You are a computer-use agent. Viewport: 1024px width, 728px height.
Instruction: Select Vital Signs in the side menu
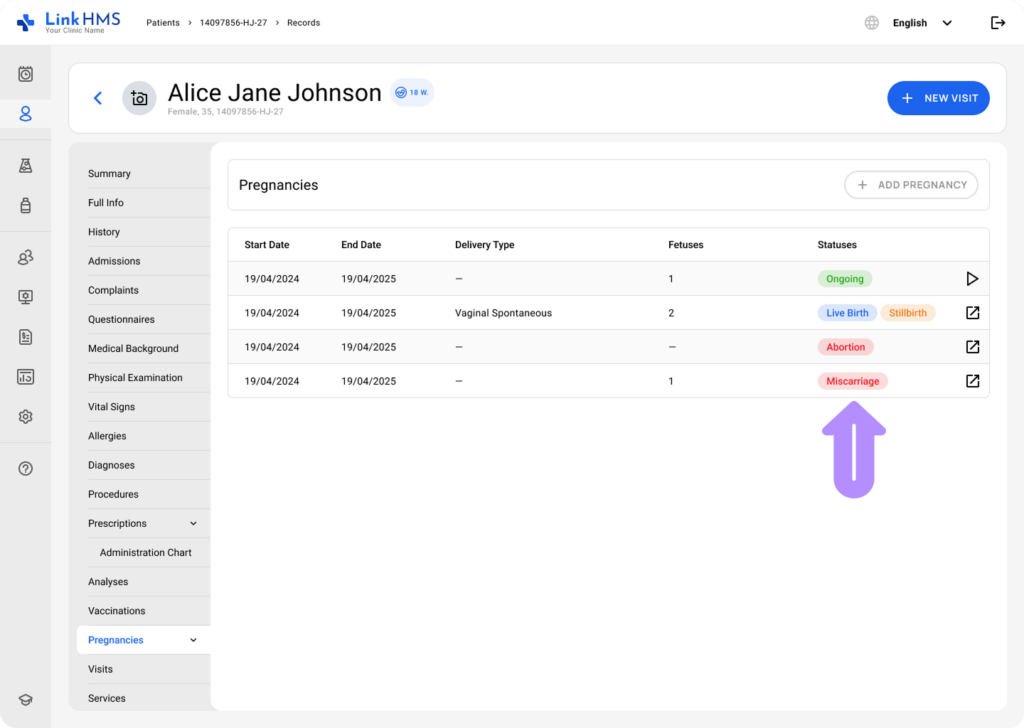(111, 407)
